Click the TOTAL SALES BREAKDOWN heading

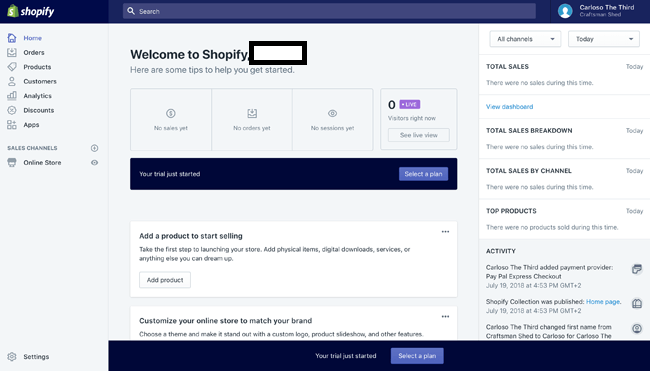[x=529, y=131]
